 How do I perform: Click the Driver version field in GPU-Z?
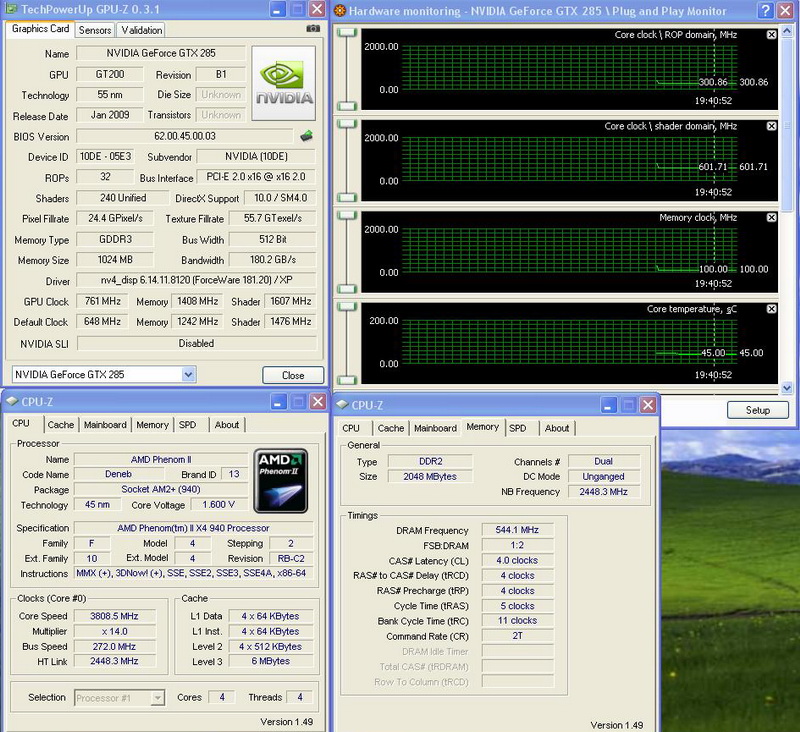point(196,280)
